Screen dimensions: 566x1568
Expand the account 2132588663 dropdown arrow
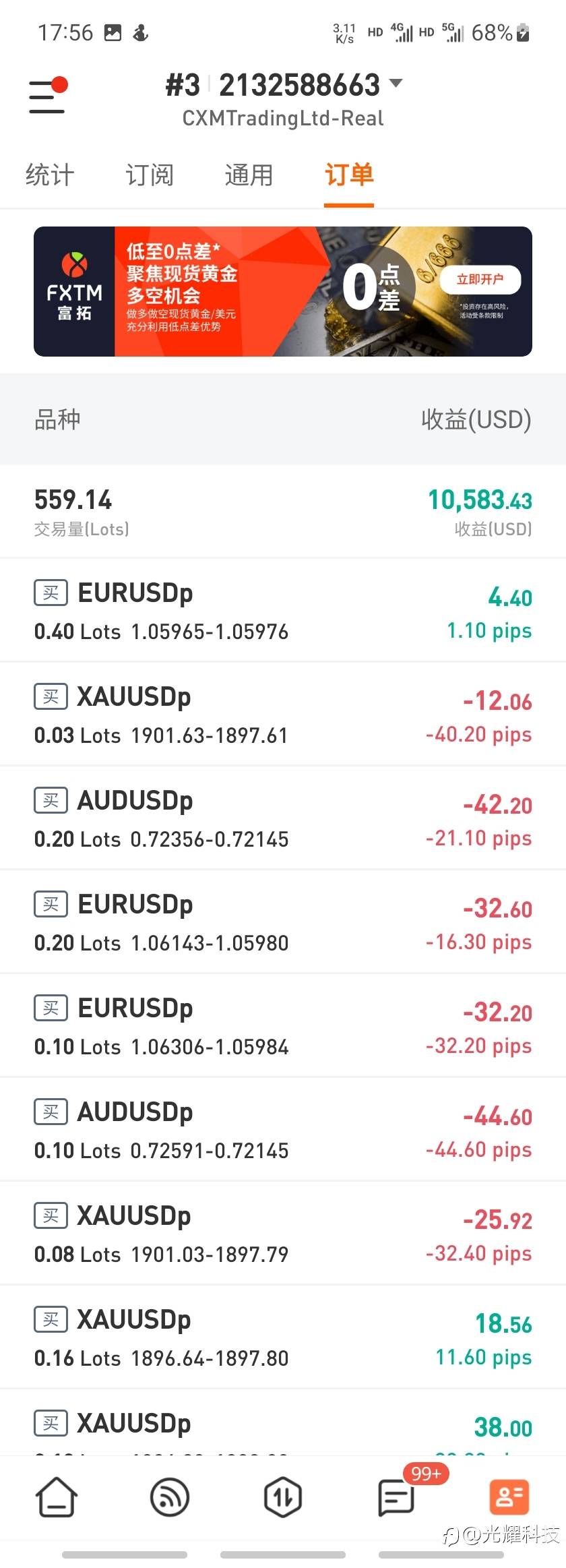coord(396,84)
